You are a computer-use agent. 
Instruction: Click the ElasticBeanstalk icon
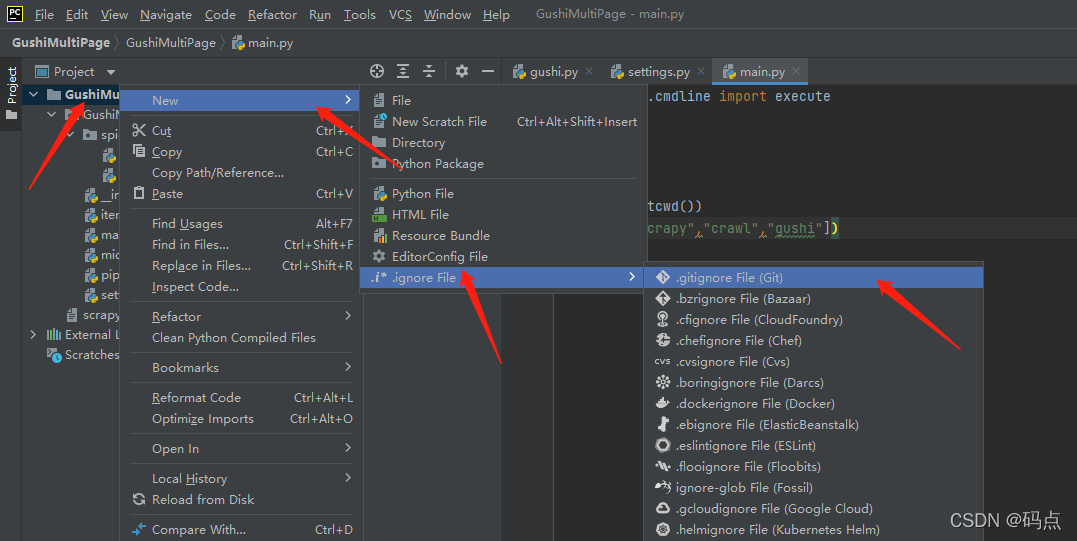(663, 424)
